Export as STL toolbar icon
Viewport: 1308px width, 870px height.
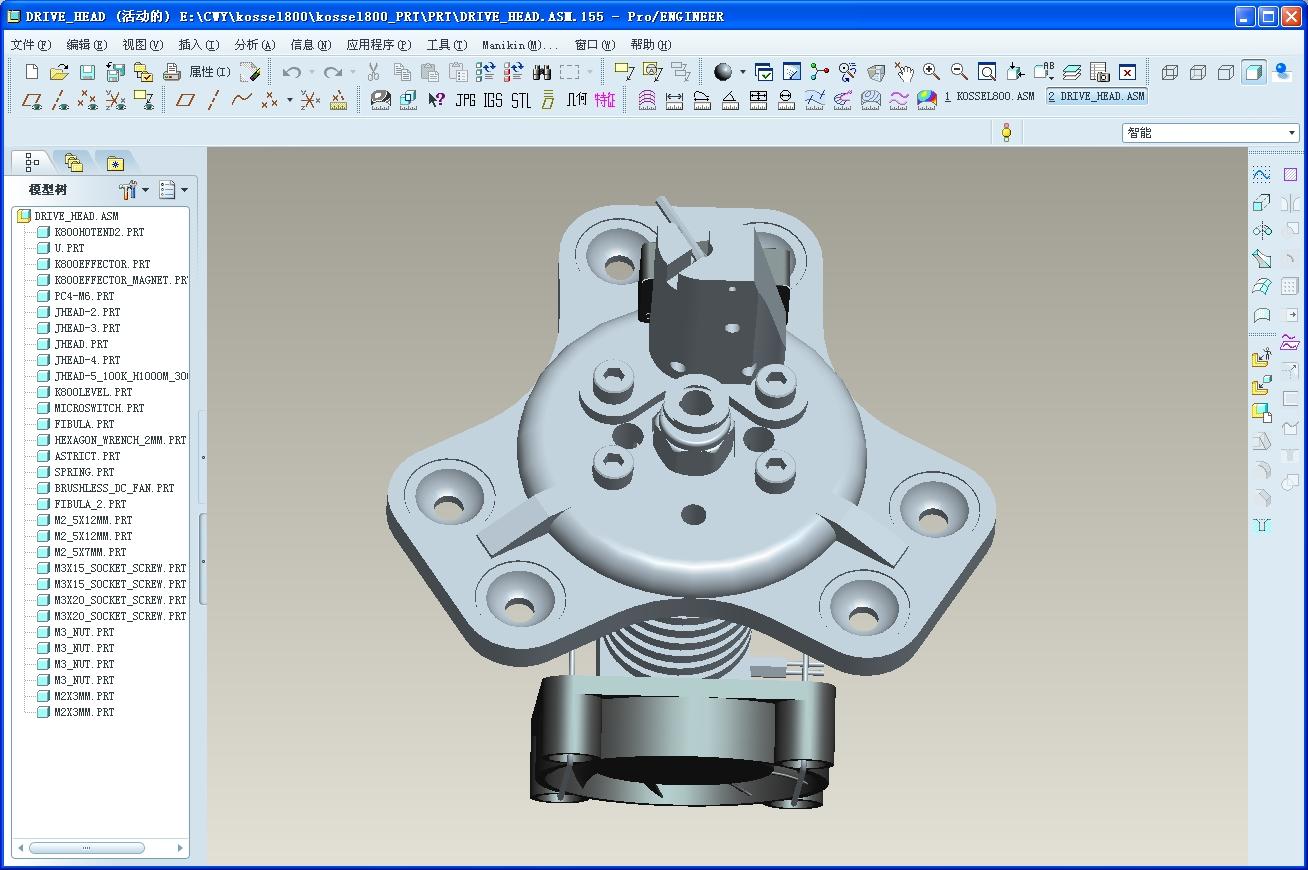point(521,100)
